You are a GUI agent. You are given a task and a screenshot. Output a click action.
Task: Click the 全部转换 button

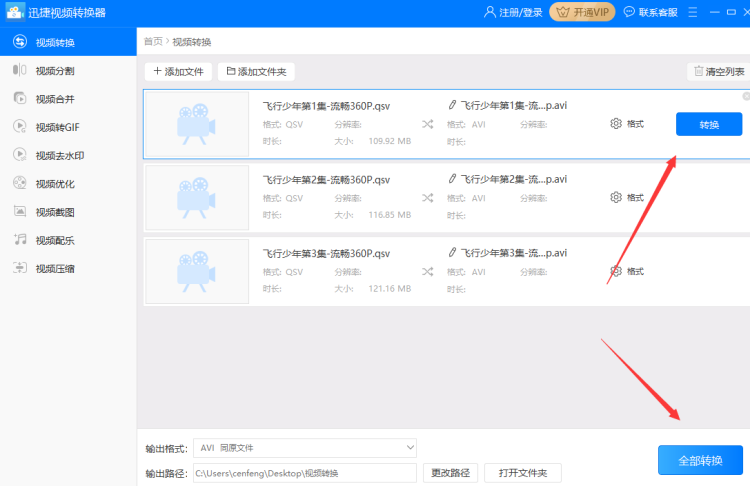point(700,460)
